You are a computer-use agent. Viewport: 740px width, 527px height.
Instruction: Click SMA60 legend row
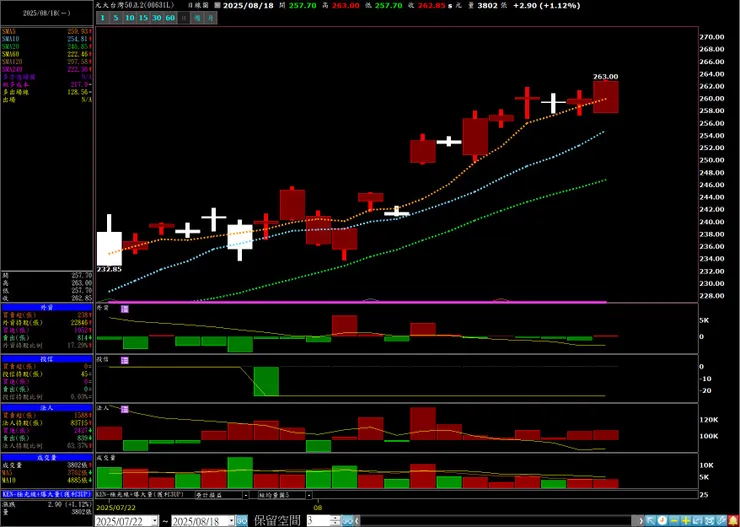[47, 54]
